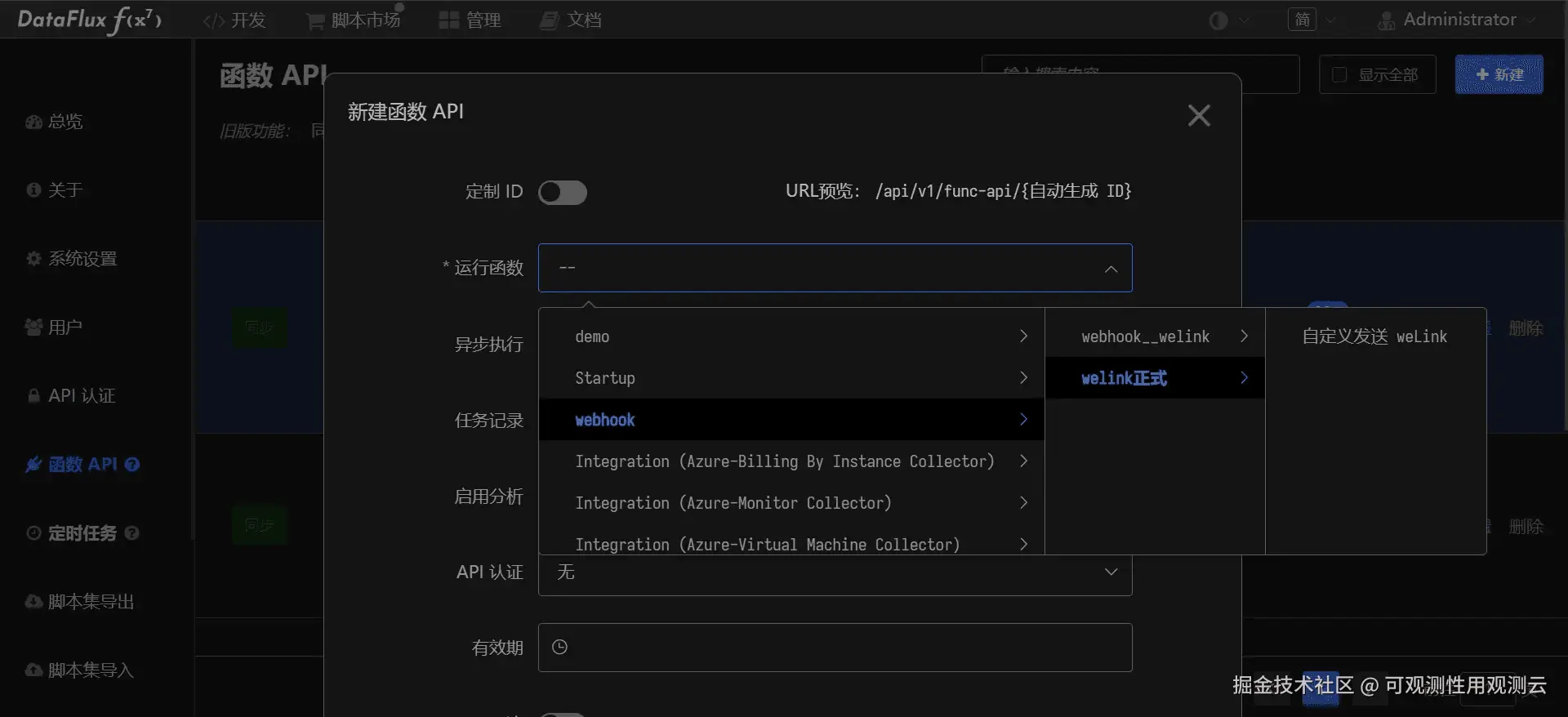Viewport: 1568px width, 717px height.
Task: Expand the Startup cascader option
Action: pyautogui.click(x=791, y=378)
